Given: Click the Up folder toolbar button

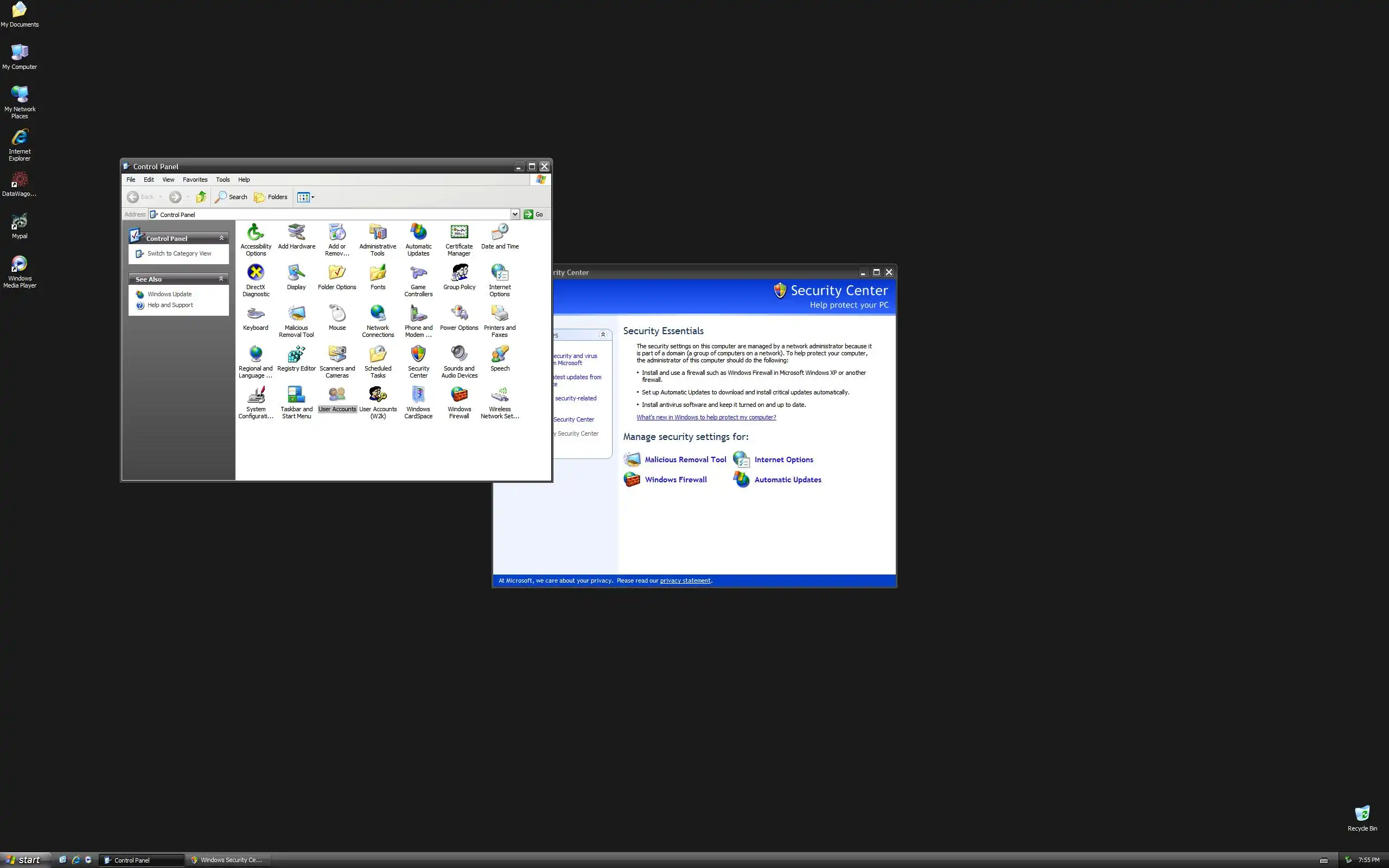Looking at the screenshot, I should pos(201,197).
